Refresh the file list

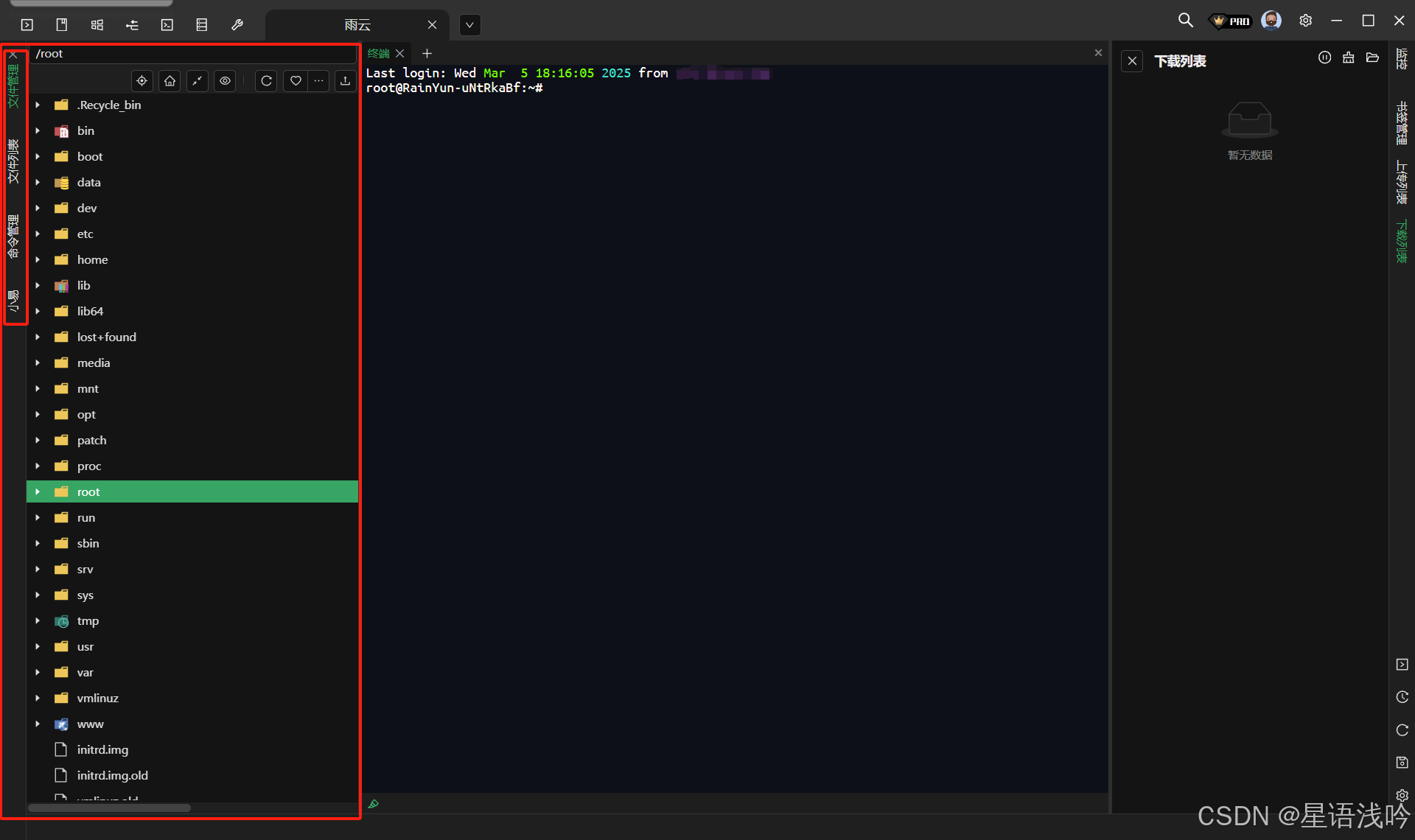pos(267,81)
